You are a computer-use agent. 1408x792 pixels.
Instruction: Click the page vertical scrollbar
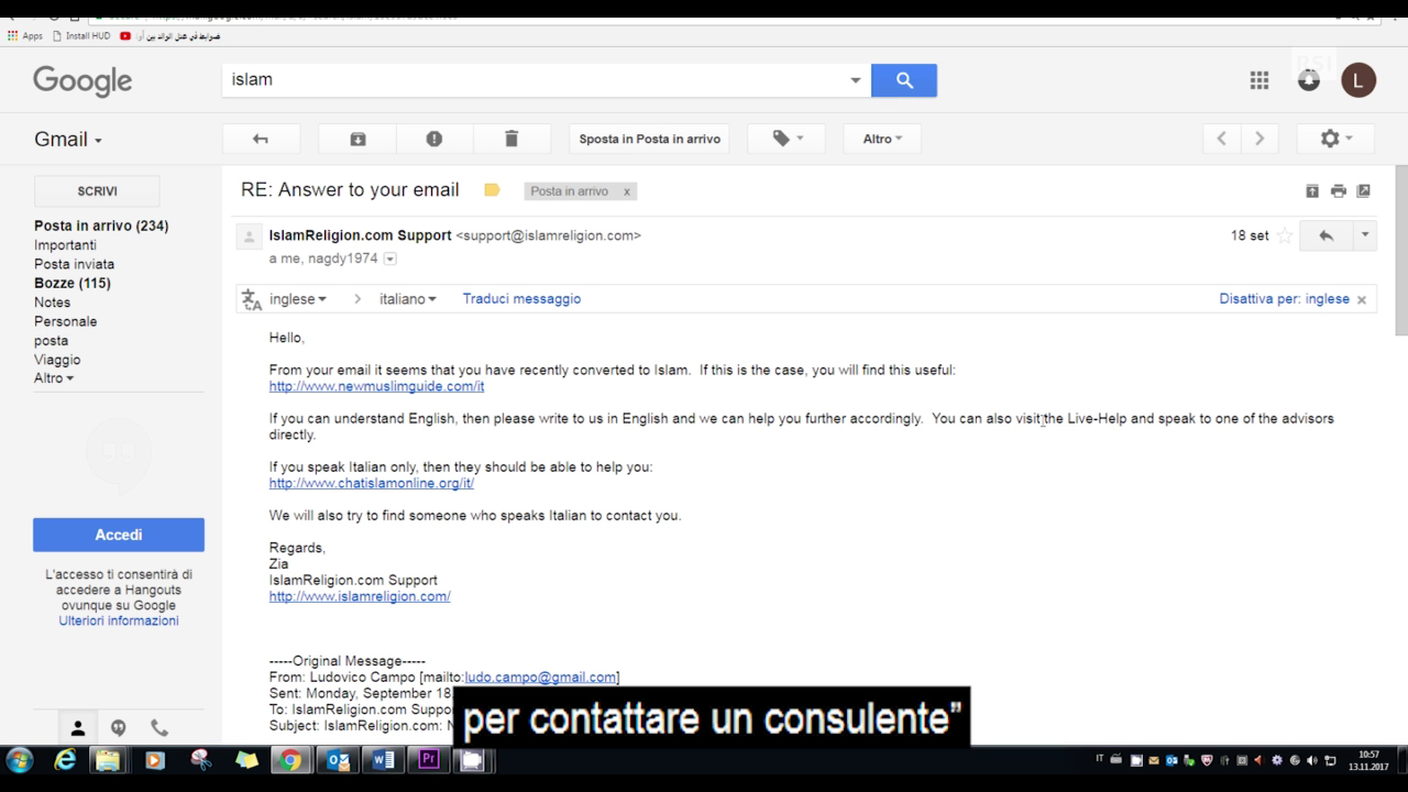pos(1400,250)
